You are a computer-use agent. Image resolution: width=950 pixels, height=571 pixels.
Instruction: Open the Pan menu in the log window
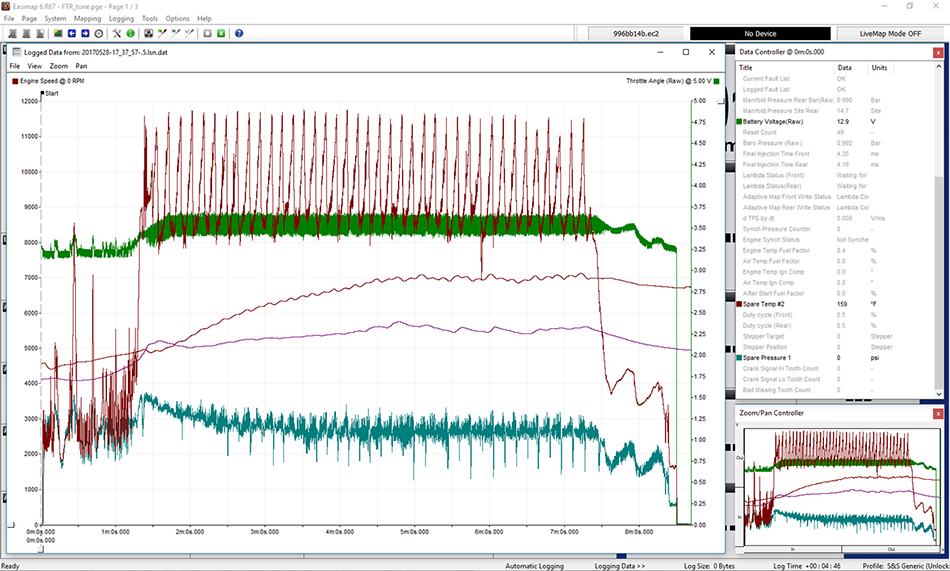(x=81, y=66)
